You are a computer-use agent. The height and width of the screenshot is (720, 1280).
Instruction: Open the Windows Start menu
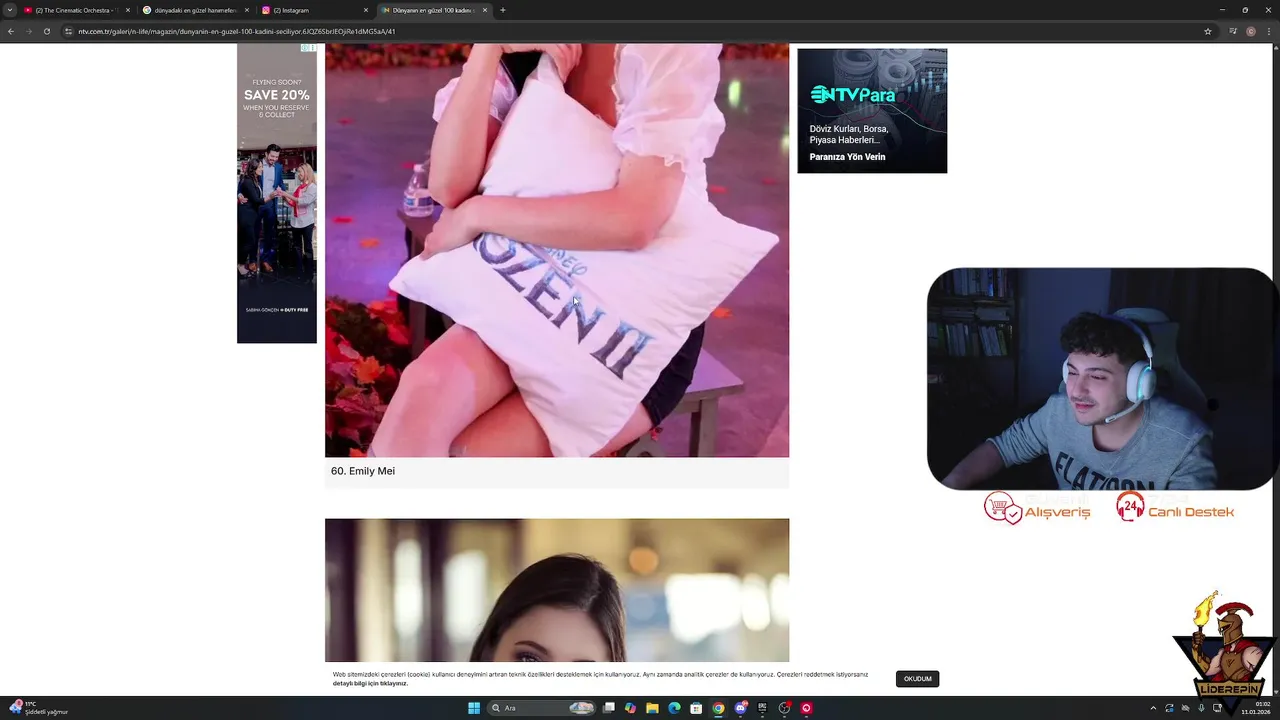(x=474, y=708)
